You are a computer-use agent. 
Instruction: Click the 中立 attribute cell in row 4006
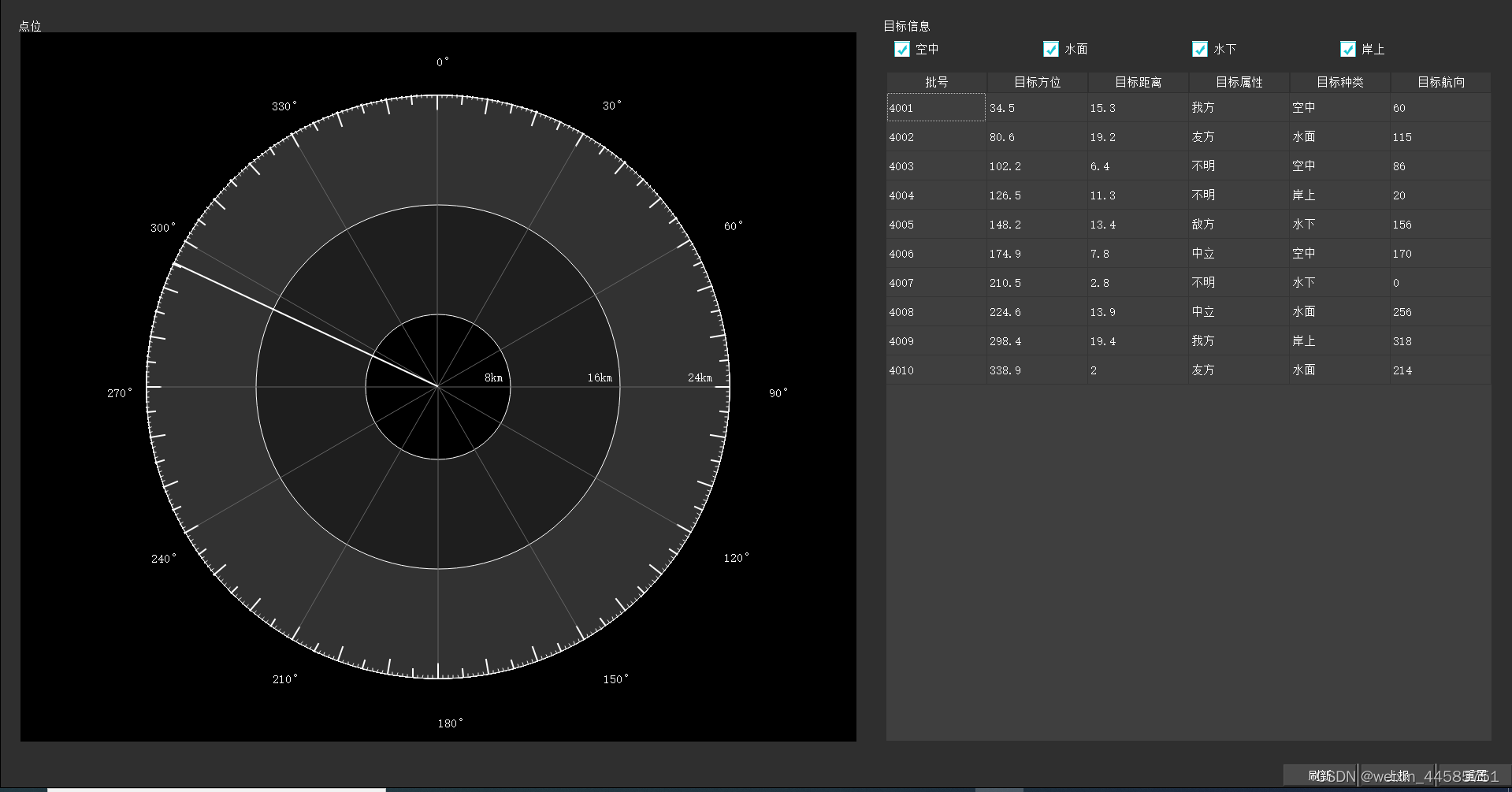pos(1239,254)
